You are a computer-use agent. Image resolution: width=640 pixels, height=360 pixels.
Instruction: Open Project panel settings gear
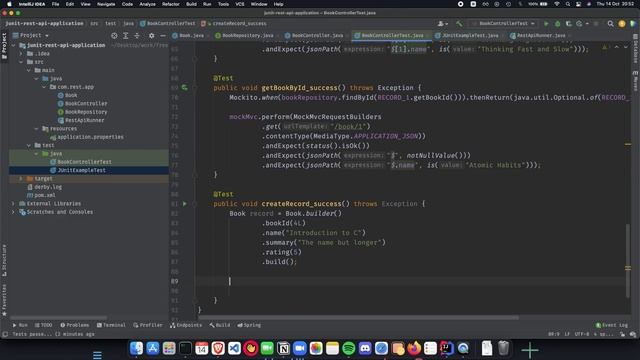tap(151, 36)
